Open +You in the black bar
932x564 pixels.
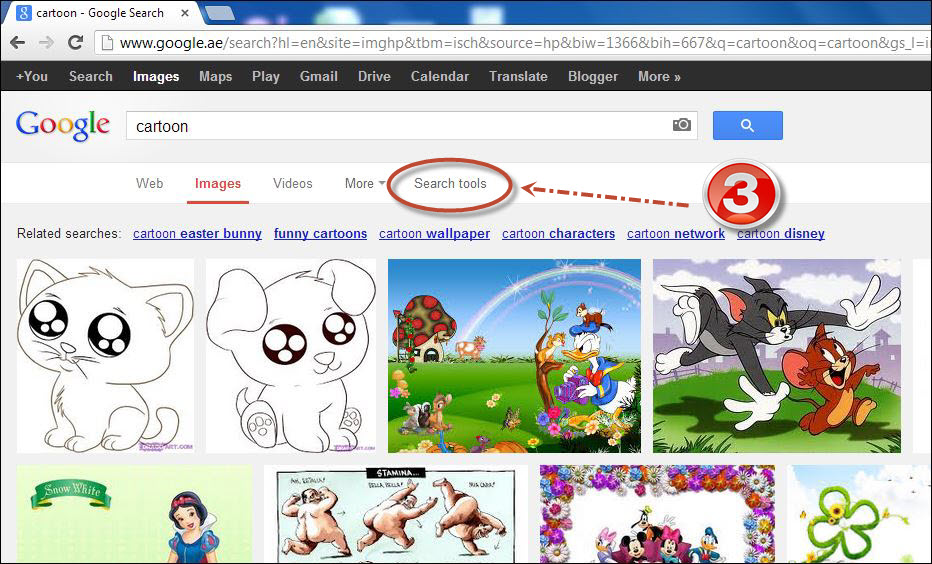coord(32,76)
